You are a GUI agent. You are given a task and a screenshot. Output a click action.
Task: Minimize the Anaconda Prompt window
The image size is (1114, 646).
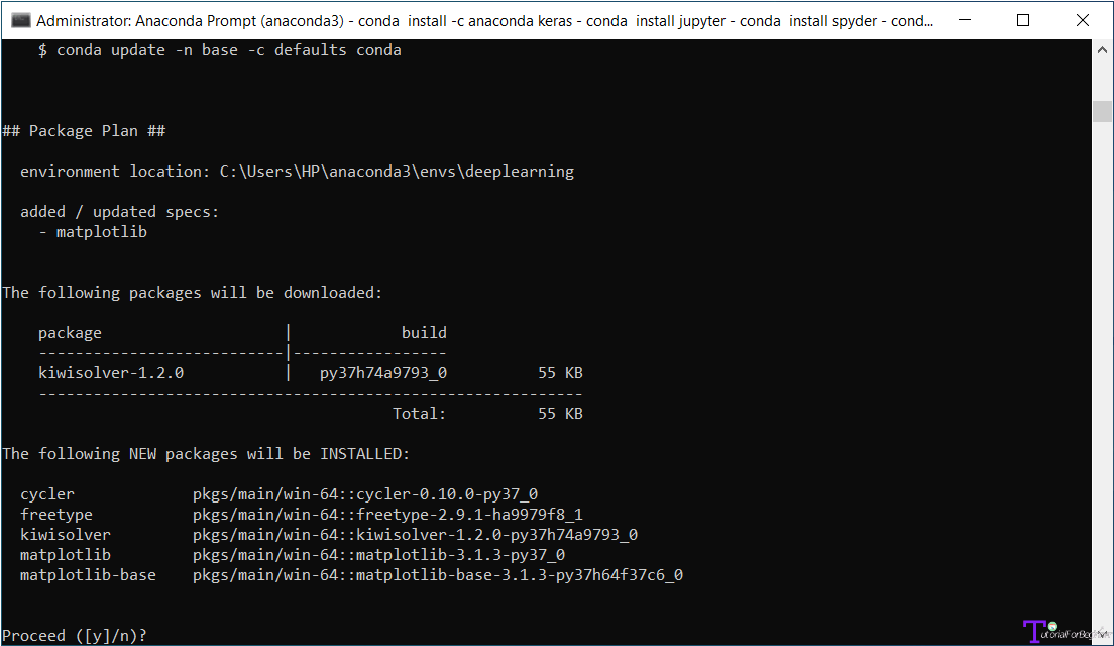[x=964, y=20]
